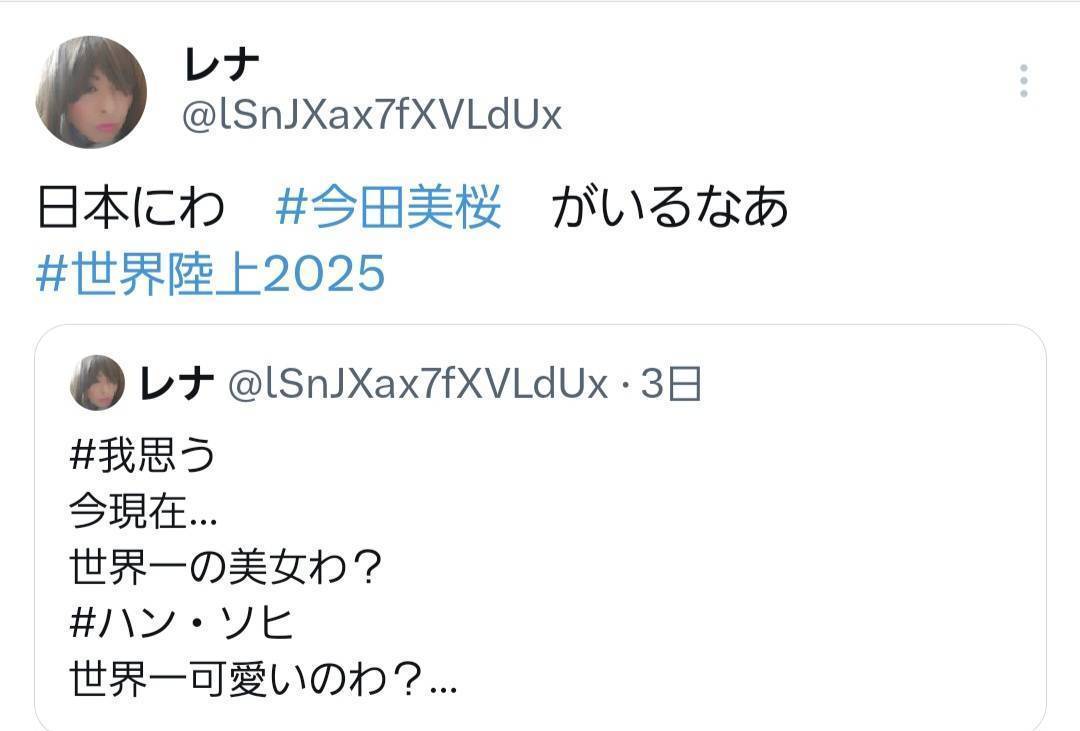
Task: Open レナ's large profile avatar
Action: [91, 92]
